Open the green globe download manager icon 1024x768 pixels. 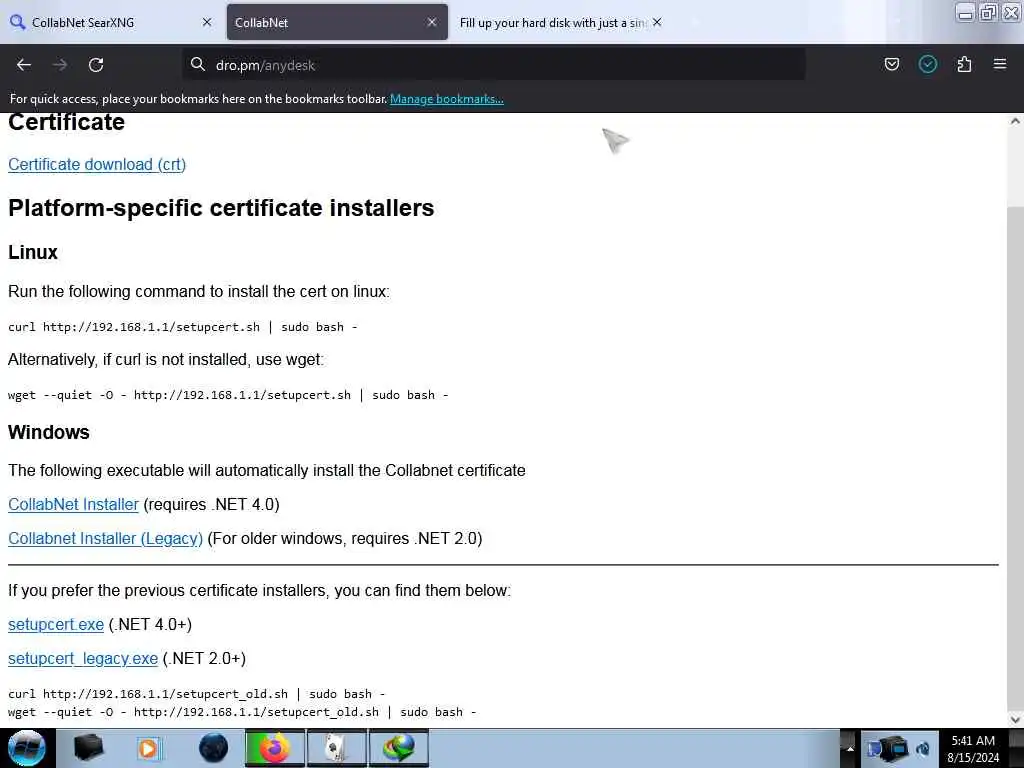click(x=399, y=748)
